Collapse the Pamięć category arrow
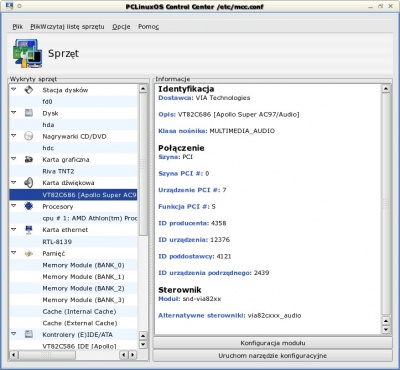 pos(14,253)
